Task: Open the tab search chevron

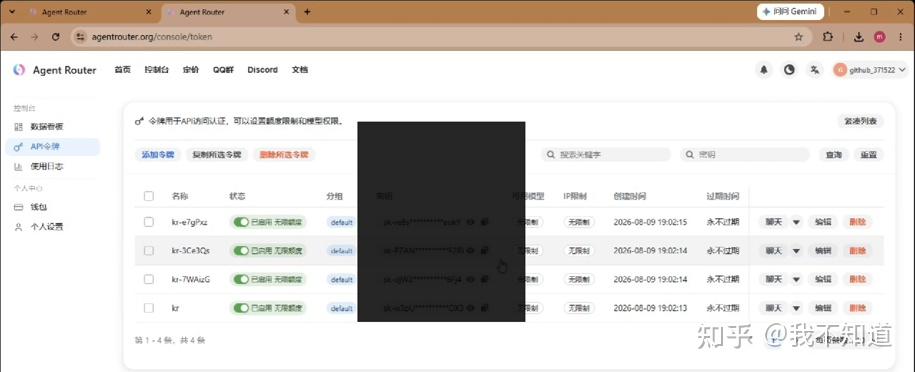Action: click(11, 12)
